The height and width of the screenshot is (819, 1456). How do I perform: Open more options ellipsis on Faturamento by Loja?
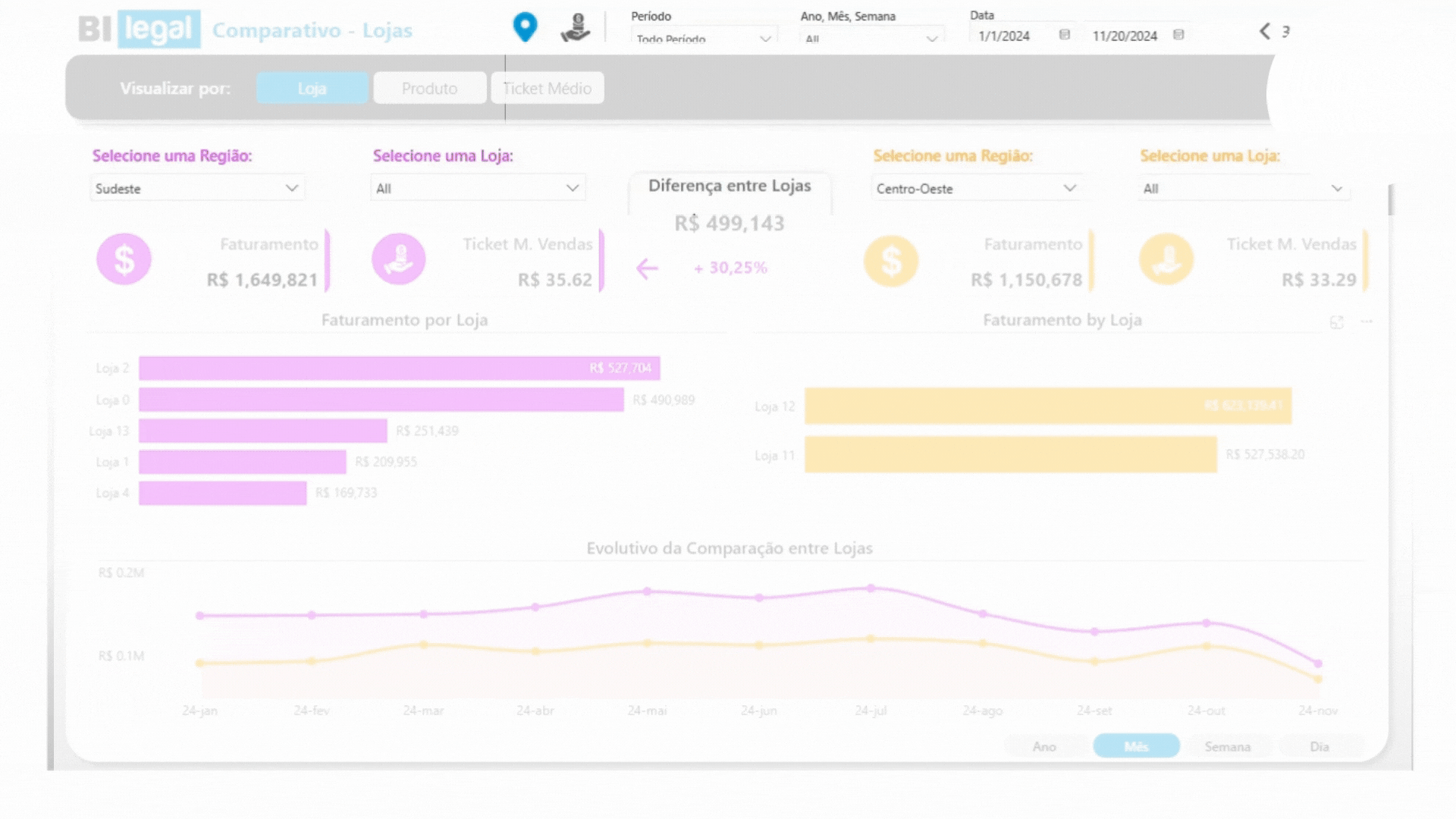click(x=1367, y=322)
